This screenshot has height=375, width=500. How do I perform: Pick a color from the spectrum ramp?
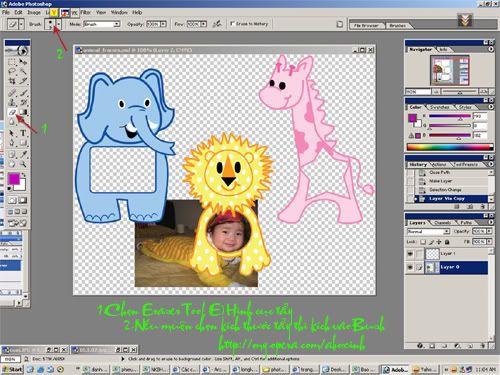[449, 147]
